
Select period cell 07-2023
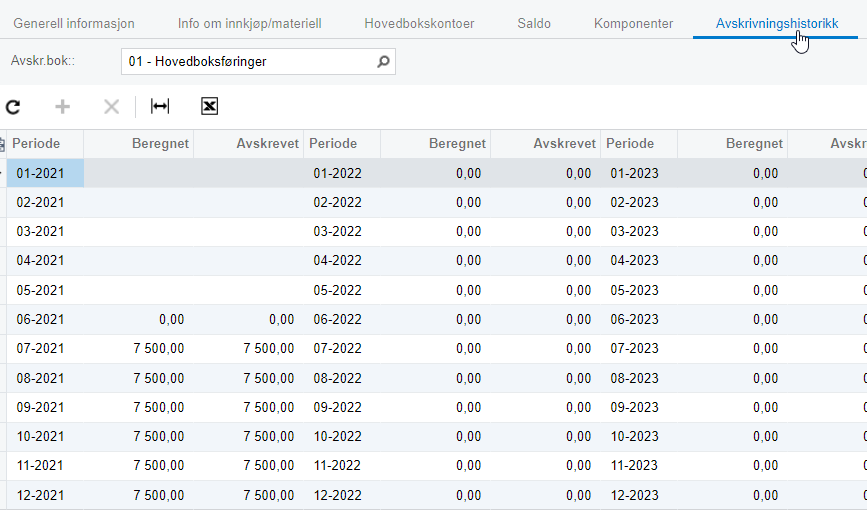[x=639, y=348]
